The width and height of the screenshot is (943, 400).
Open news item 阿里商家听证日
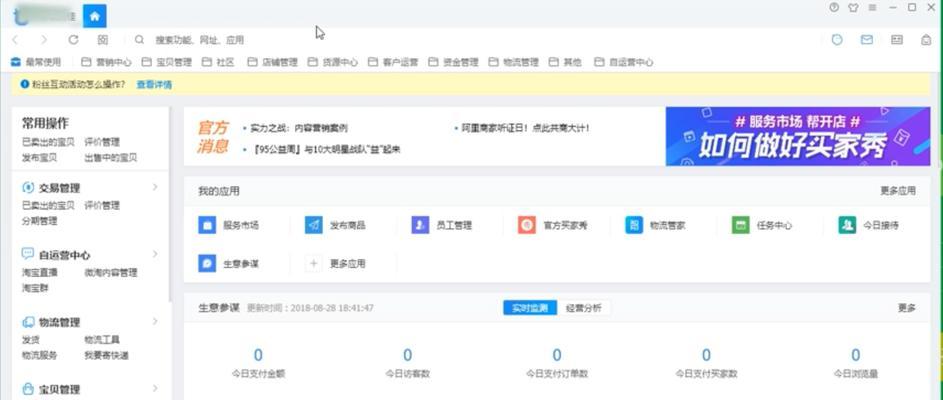pos(526,128)
